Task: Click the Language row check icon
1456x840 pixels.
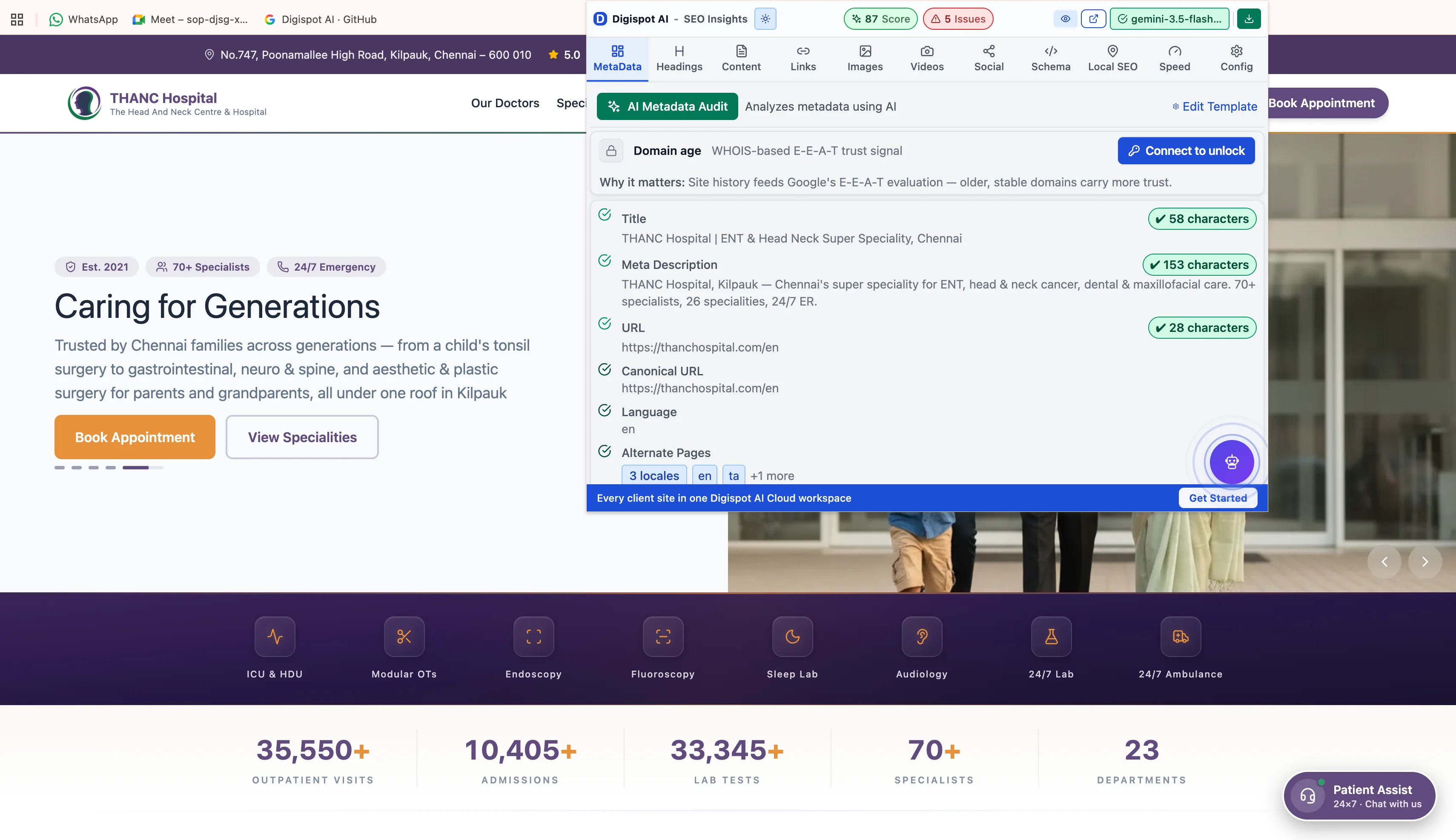Action: (604, 410)
